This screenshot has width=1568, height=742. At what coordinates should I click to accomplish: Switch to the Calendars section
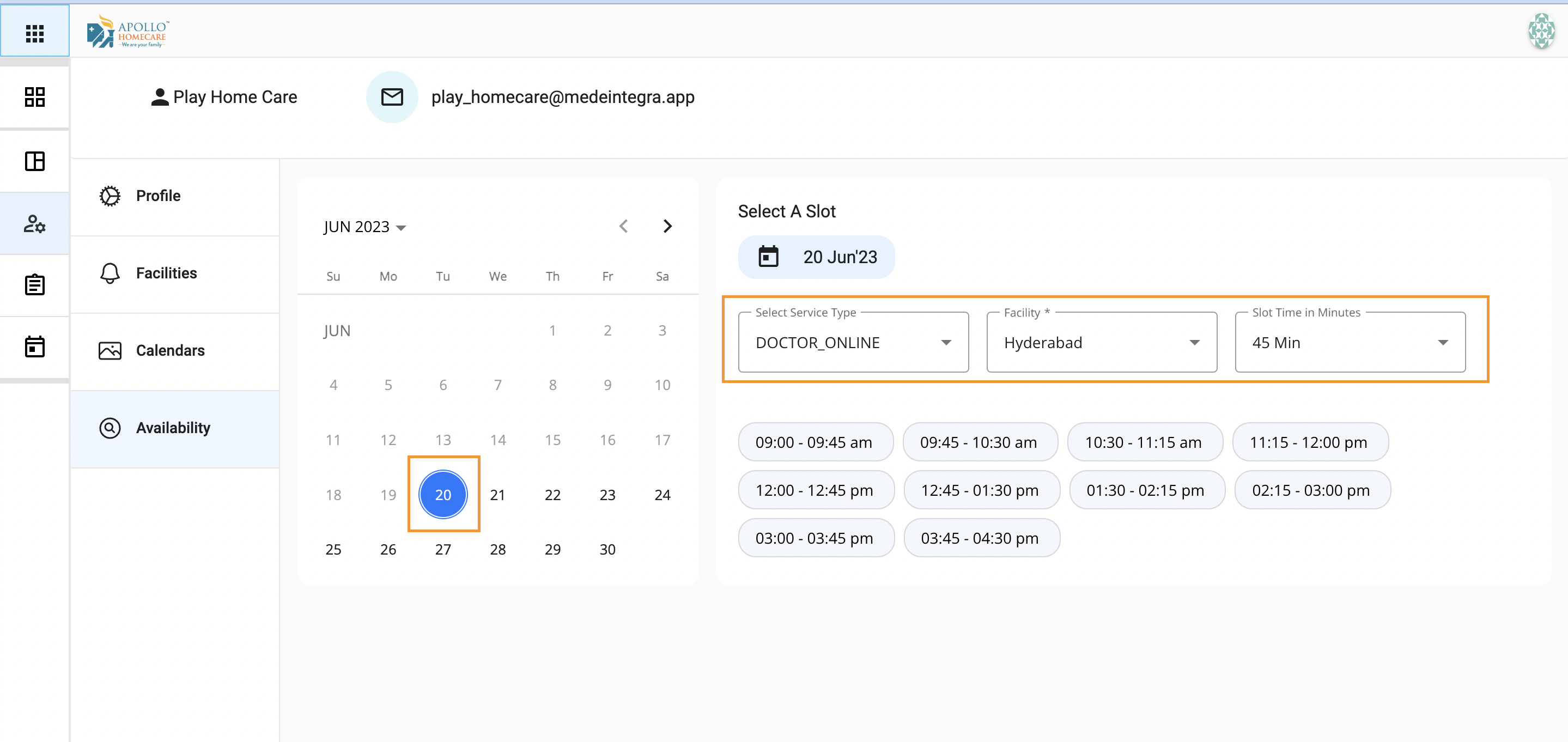[x=171, y=351]
